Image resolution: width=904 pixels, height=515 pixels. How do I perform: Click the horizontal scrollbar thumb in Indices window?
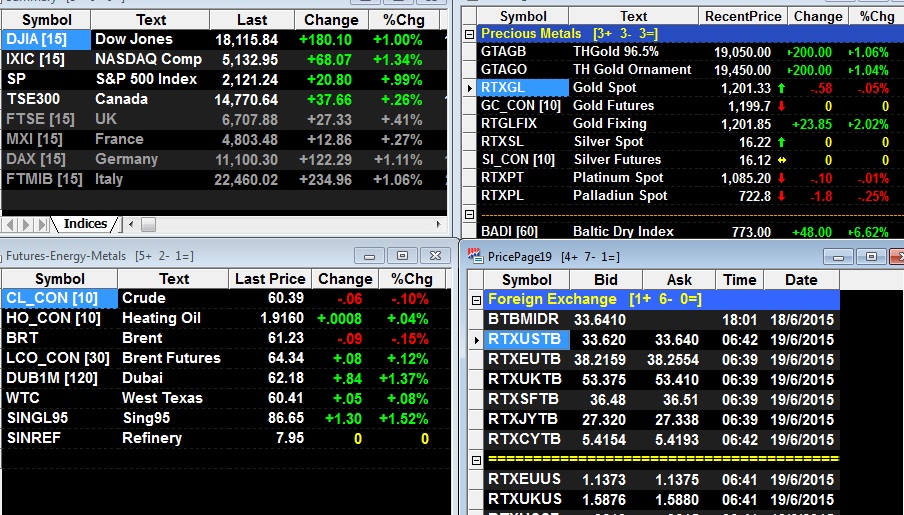point(148,224)
